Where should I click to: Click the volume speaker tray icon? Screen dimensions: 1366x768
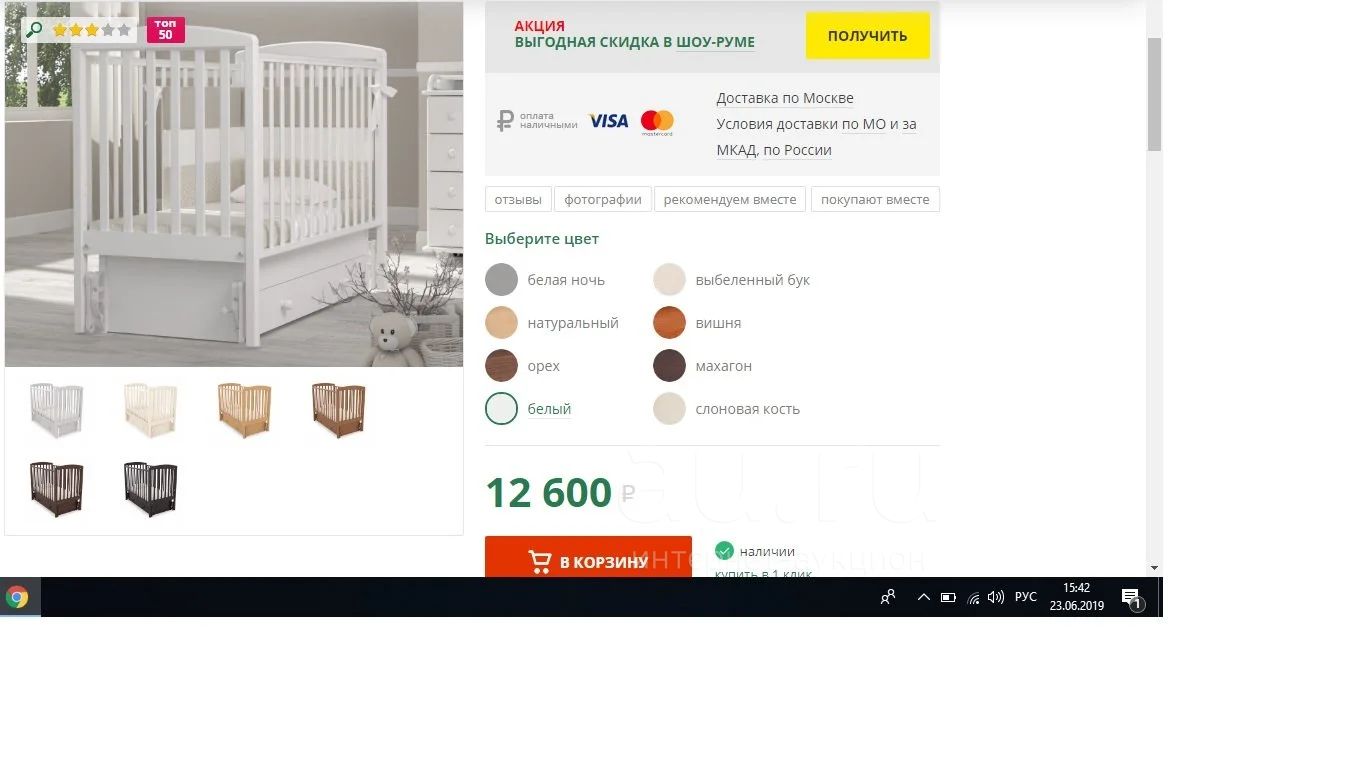tap(996, 597)
